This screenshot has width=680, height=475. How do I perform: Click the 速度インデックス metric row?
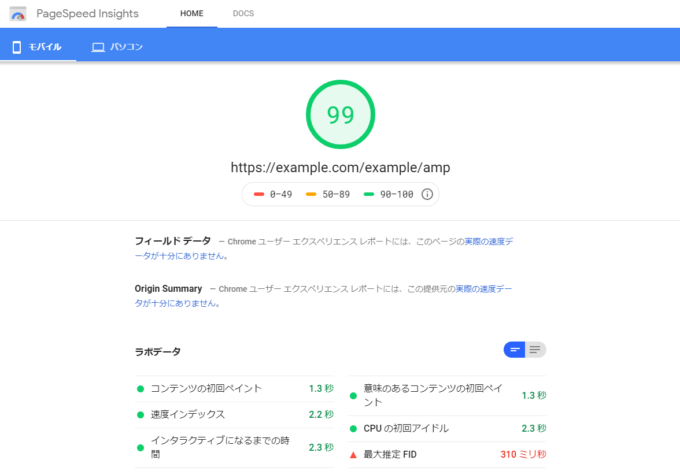(x=234, y=415)
